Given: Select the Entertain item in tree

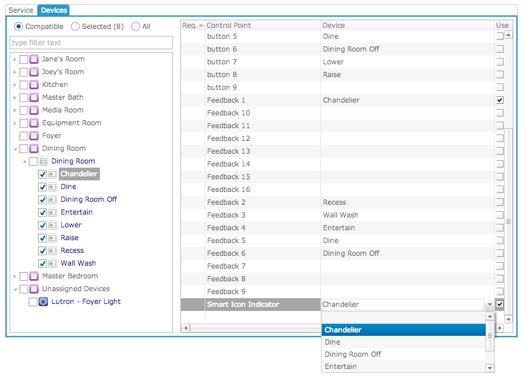Looking at the screenshot, I should coord(77,212).
